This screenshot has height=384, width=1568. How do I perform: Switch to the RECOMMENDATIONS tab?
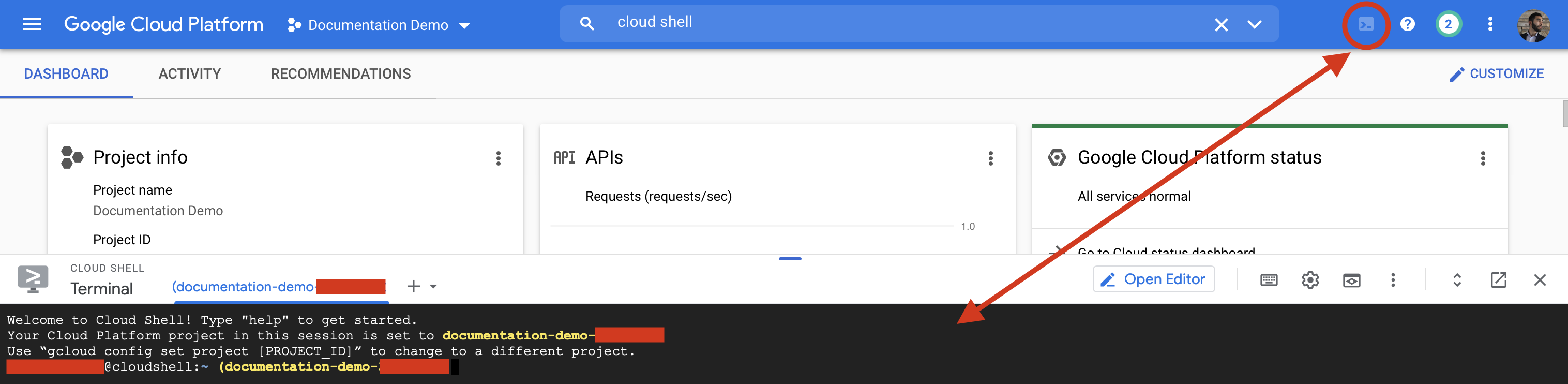[340, 74]
